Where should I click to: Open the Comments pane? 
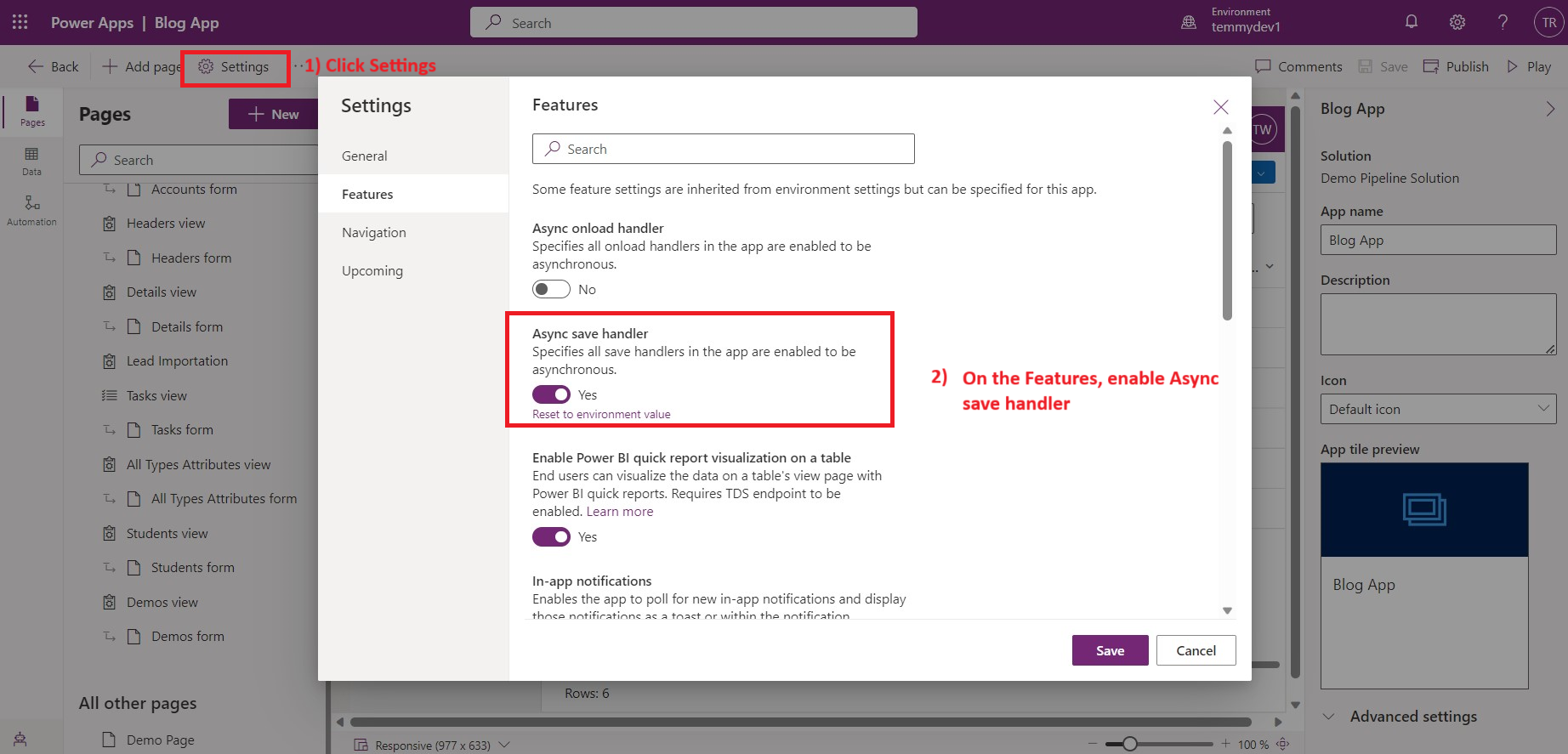coord(1298,66)
